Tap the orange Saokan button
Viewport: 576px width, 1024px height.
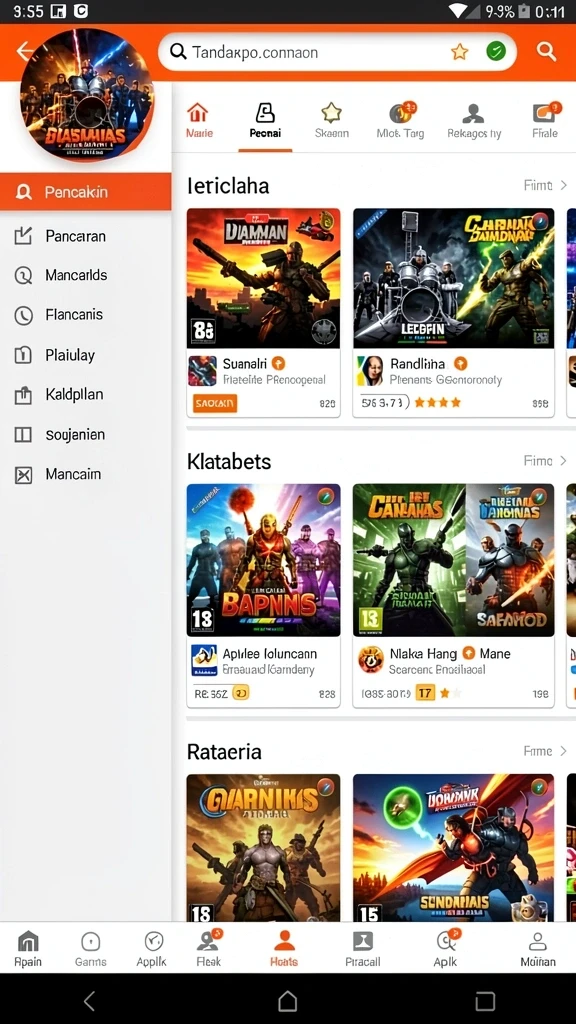pos(215,404)
